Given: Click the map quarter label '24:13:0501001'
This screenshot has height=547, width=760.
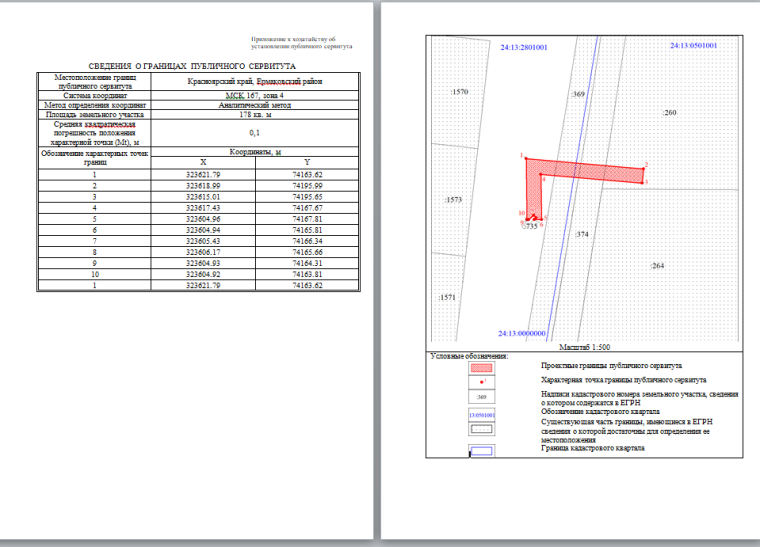Looking at the screenshot, I should coord(694,46).
